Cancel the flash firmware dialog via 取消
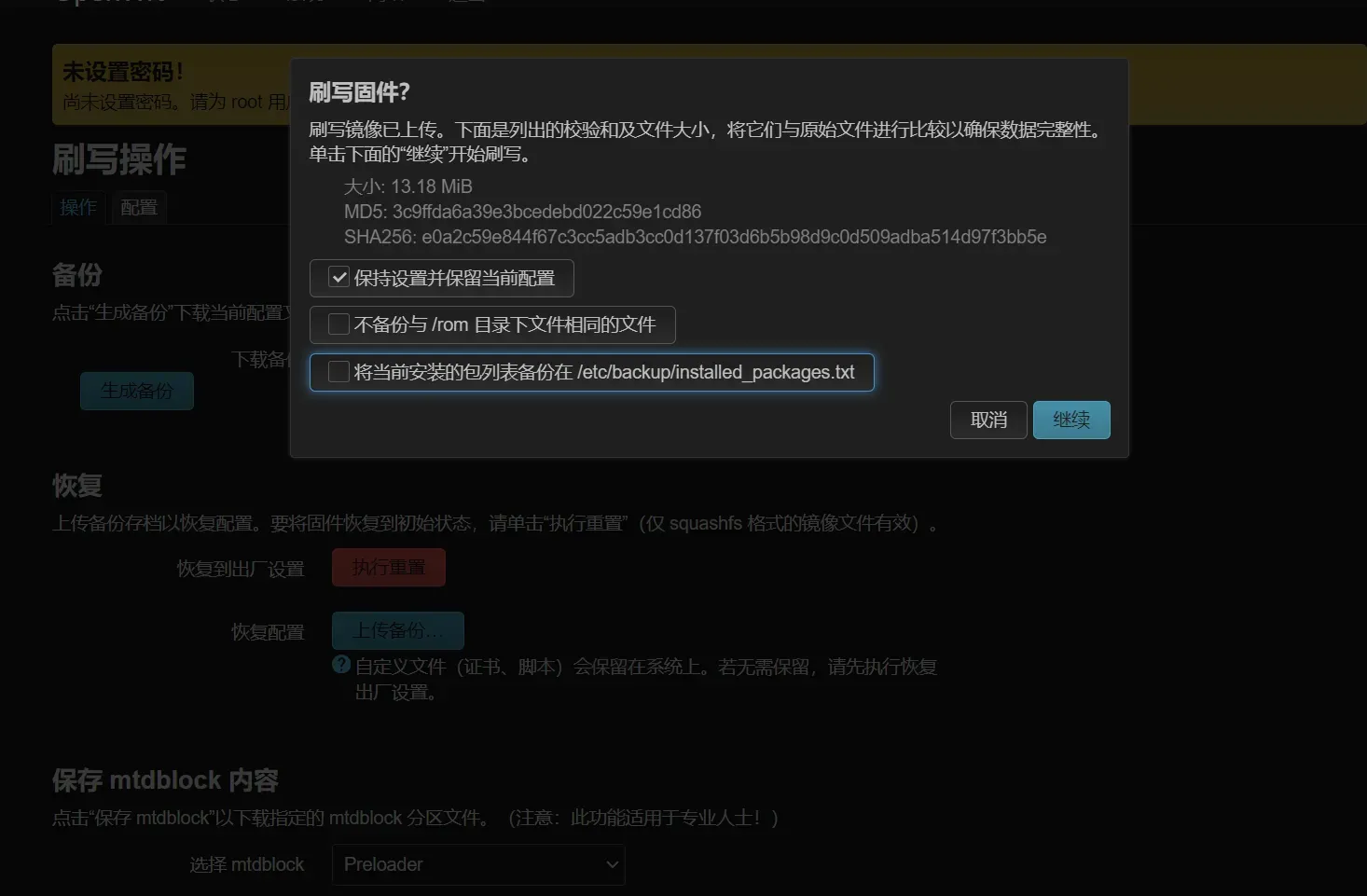The image size is (1367, 896). tap(988, 420)
